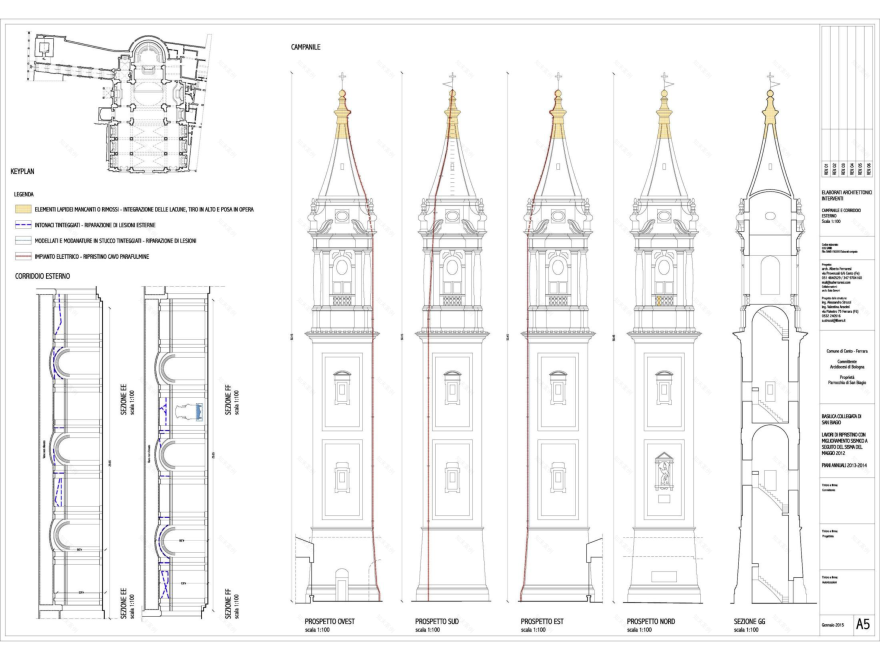
Task: Click the A5 sheet number box
Action: point(861,624)
